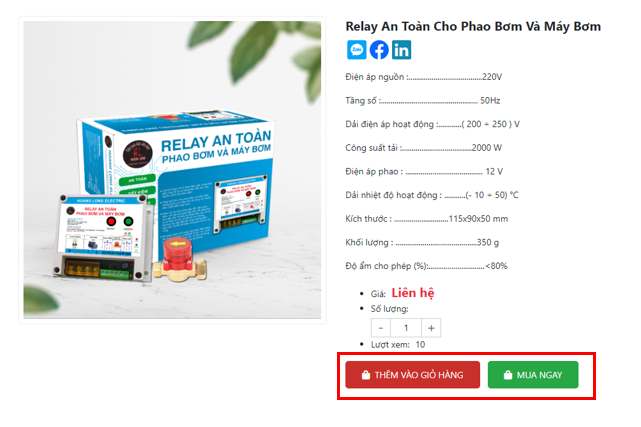This screenshot has height=427, width=641.
Task: Add the relay to cart (THÊM VÀO GIỎ HÀNG)
Action: pyautogui.click(x=412, y=375)
